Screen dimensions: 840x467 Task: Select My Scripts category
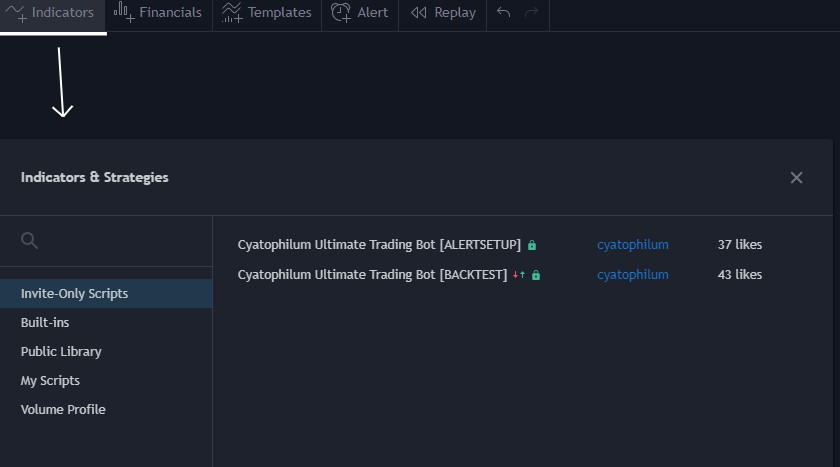coord(106,380)
